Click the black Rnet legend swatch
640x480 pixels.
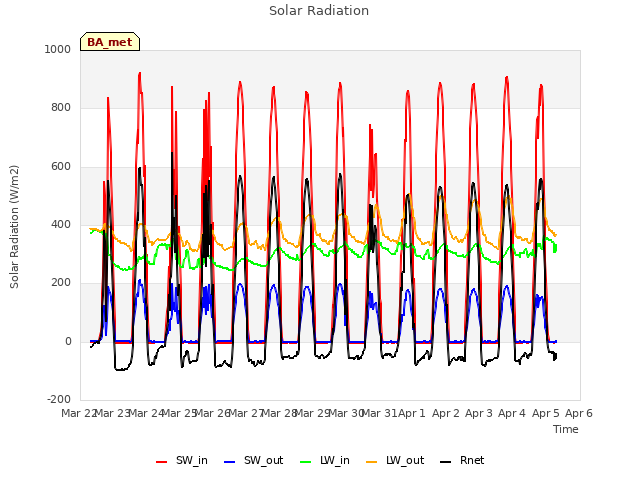pyautogui.click(x=446, y=462)
